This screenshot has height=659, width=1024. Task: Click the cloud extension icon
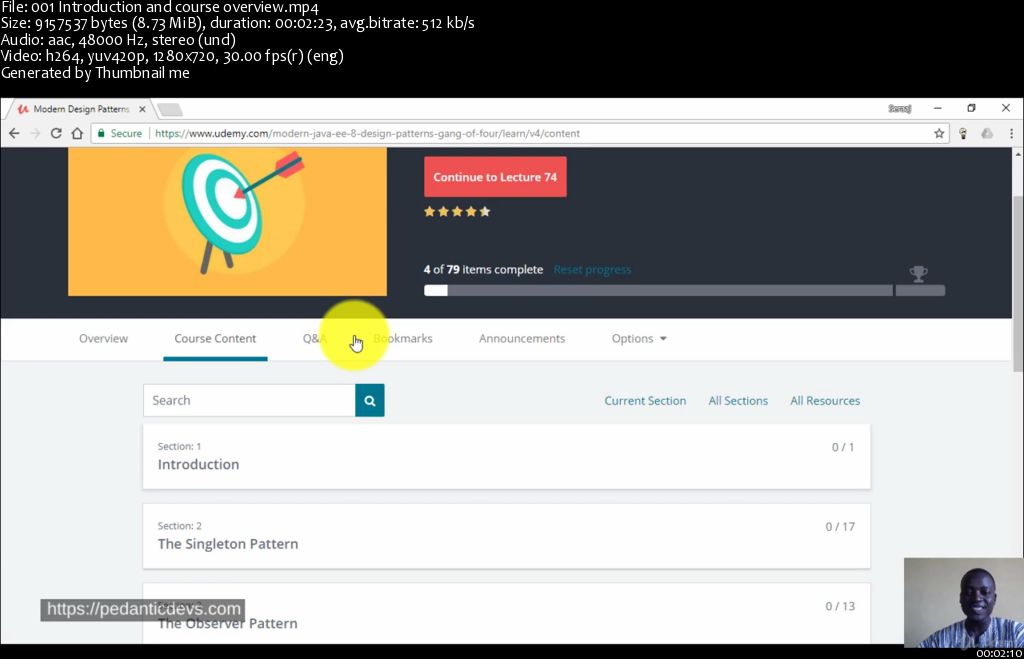pos(987,133)
